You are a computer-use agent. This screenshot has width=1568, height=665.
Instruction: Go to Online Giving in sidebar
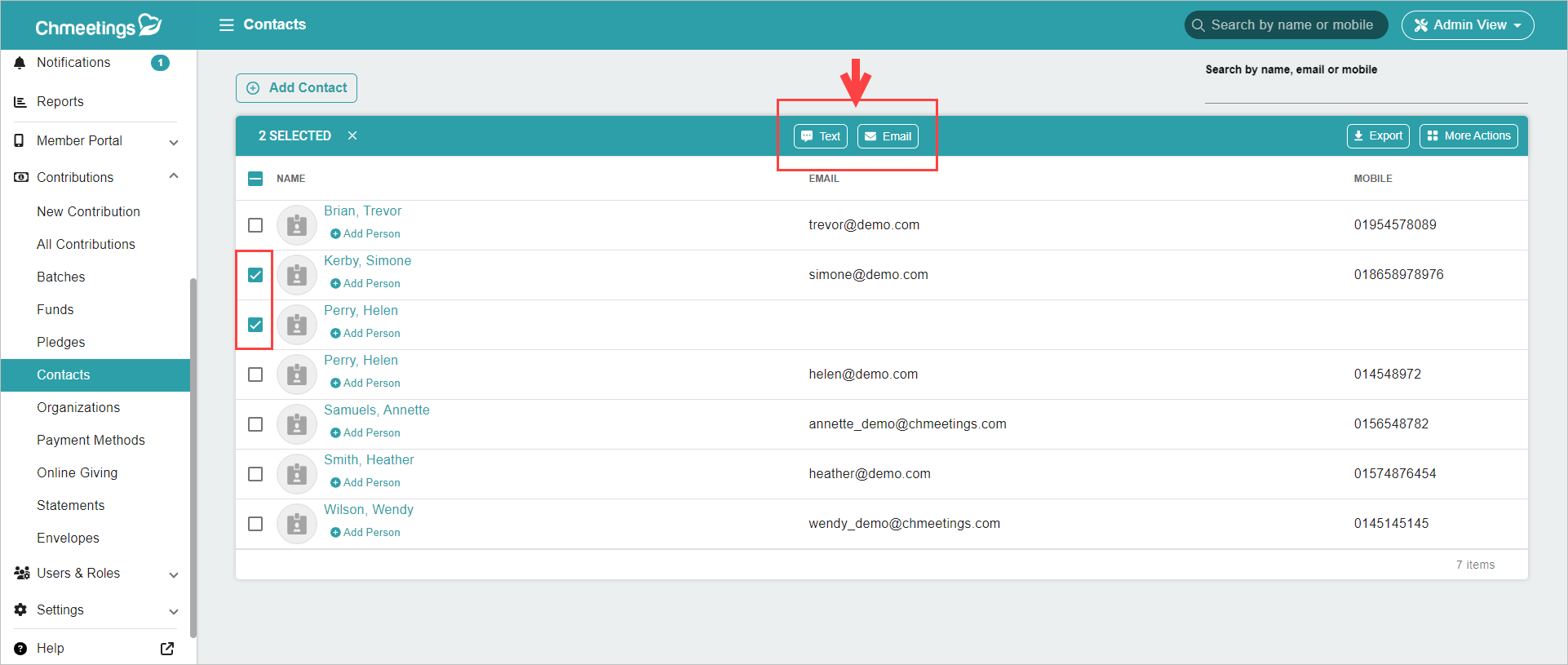78,473
